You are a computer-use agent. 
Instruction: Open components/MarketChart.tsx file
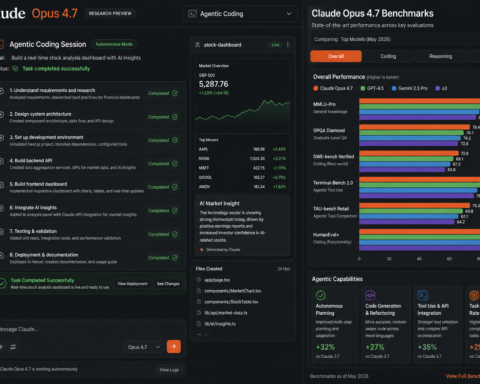tap(233, 291)
